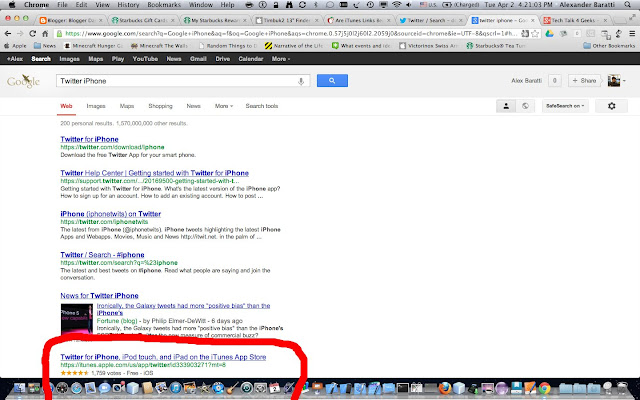Open the Minecraft Hunger Games bookmark
Viewport: 640px width, 400px height.
pyautogui.click(x=93, y=46)
